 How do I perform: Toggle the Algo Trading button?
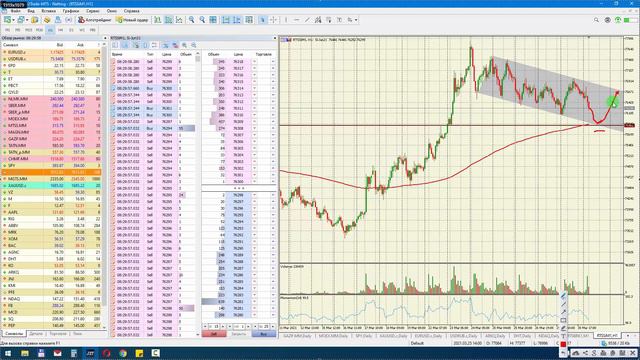(x=95, y=20)
